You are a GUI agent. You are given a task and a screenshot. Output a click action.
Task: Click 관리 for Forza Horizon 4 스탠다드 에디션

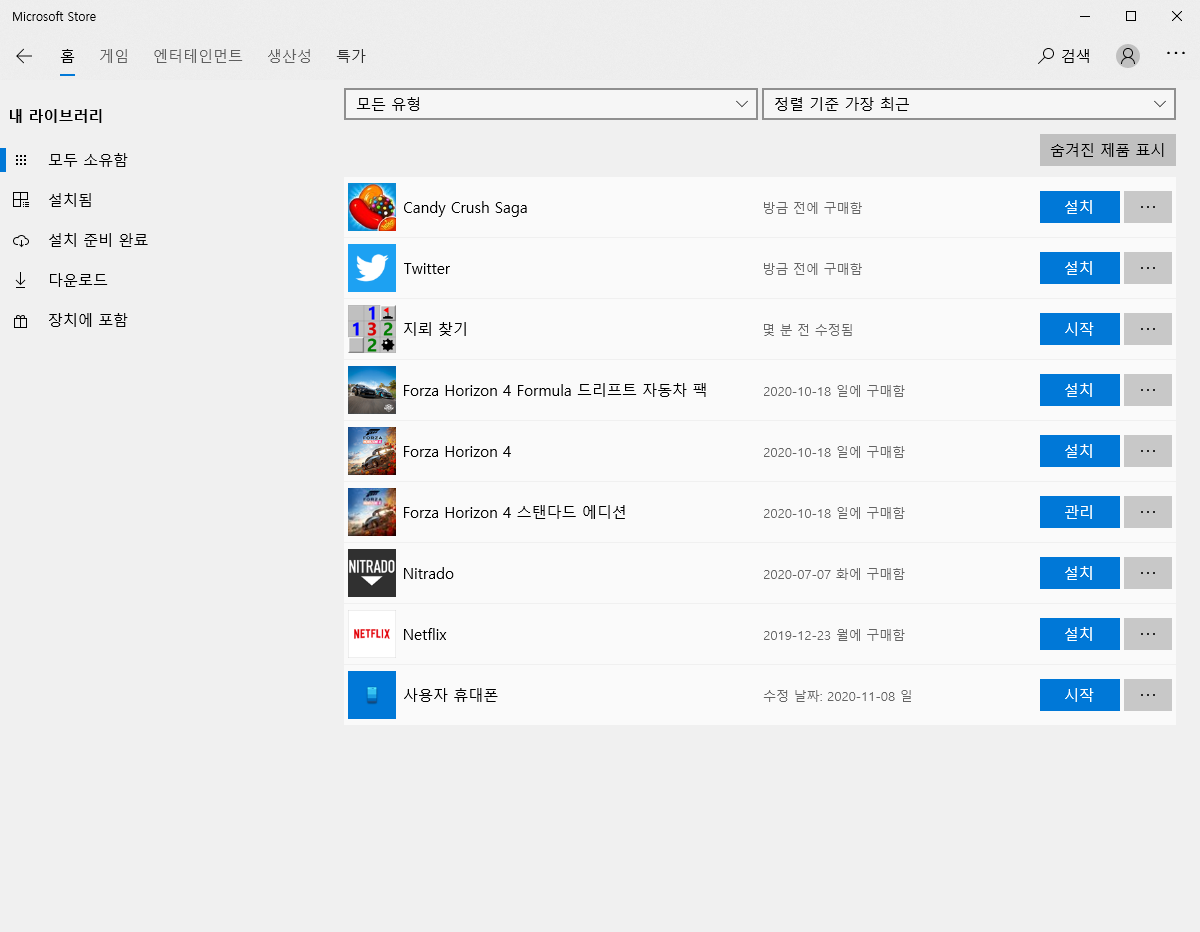[1080, 512]
